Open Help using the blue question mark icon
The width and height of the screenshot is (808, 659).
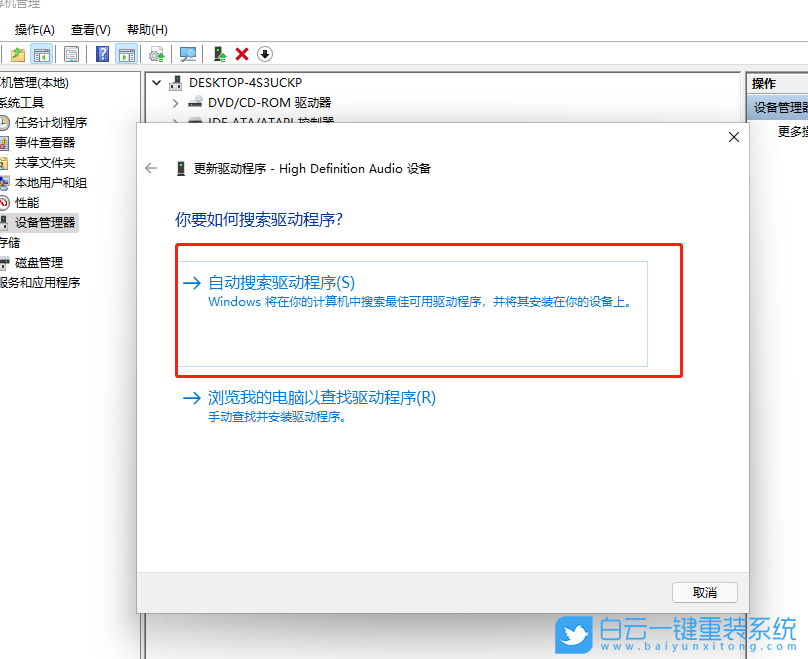tap(101, 54)
